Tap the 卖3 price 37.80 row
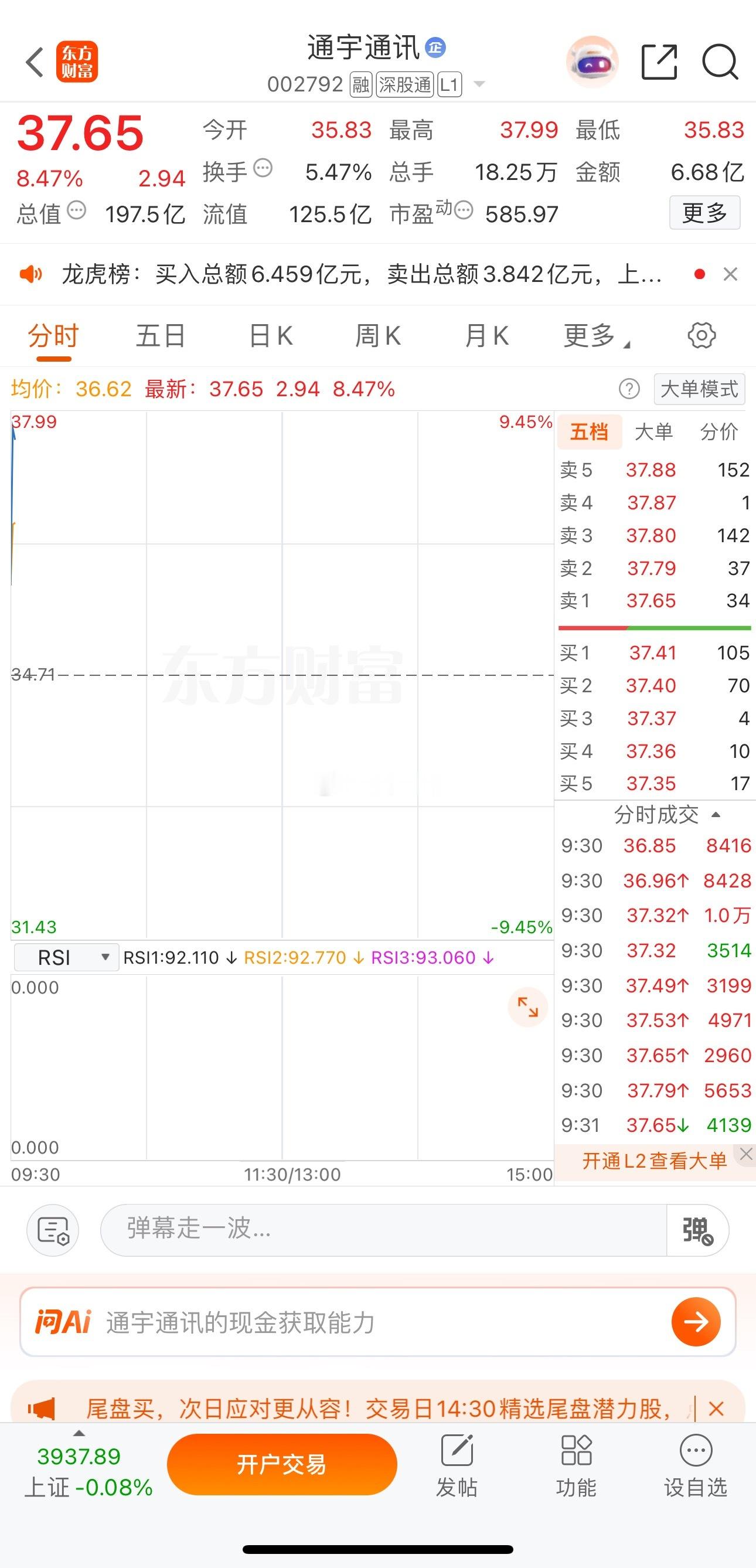 click(655, 535)
